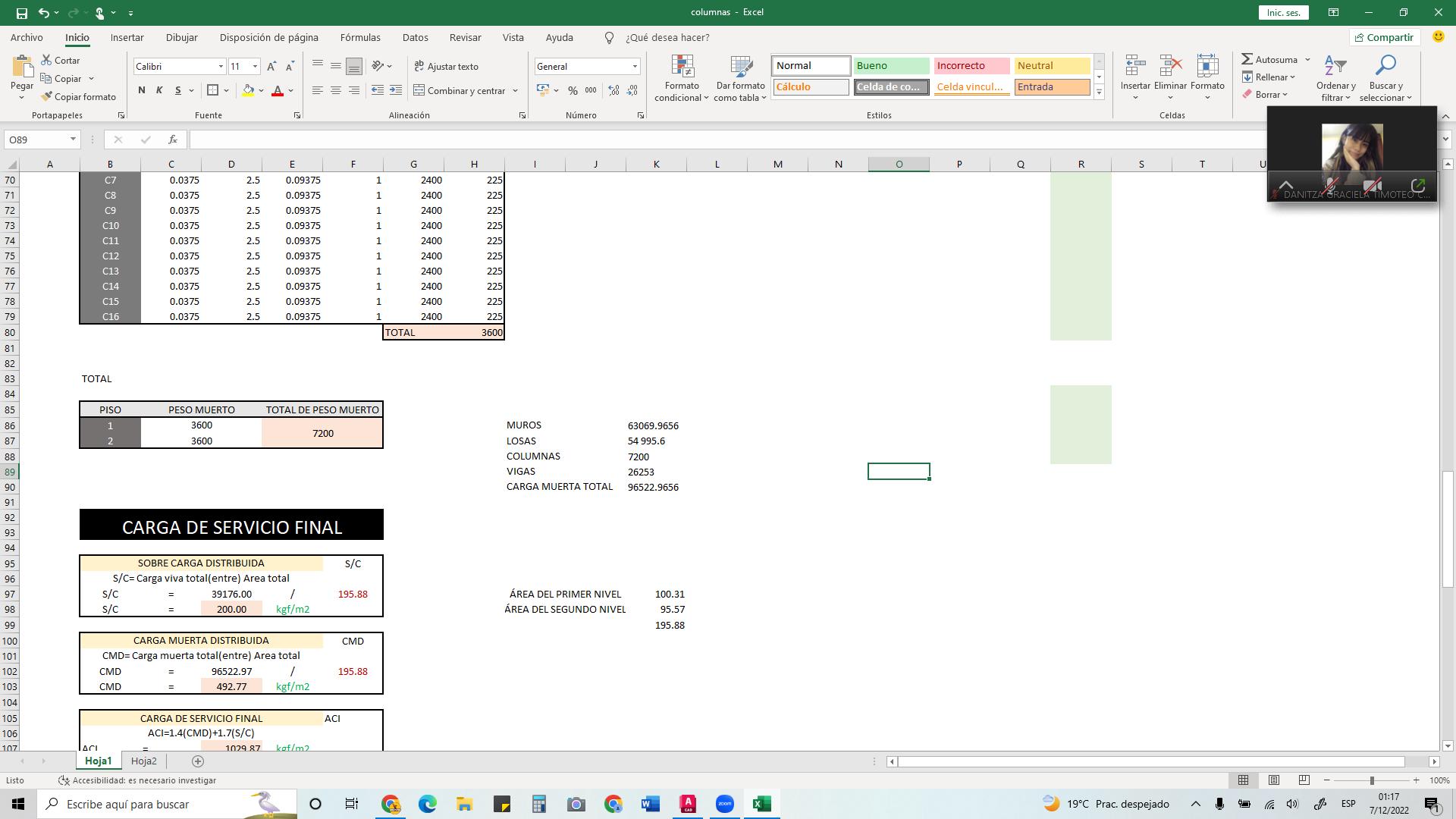Open the Name Box dropdown arrow
Screen dimensions: 1456x819
coord(73,140)
